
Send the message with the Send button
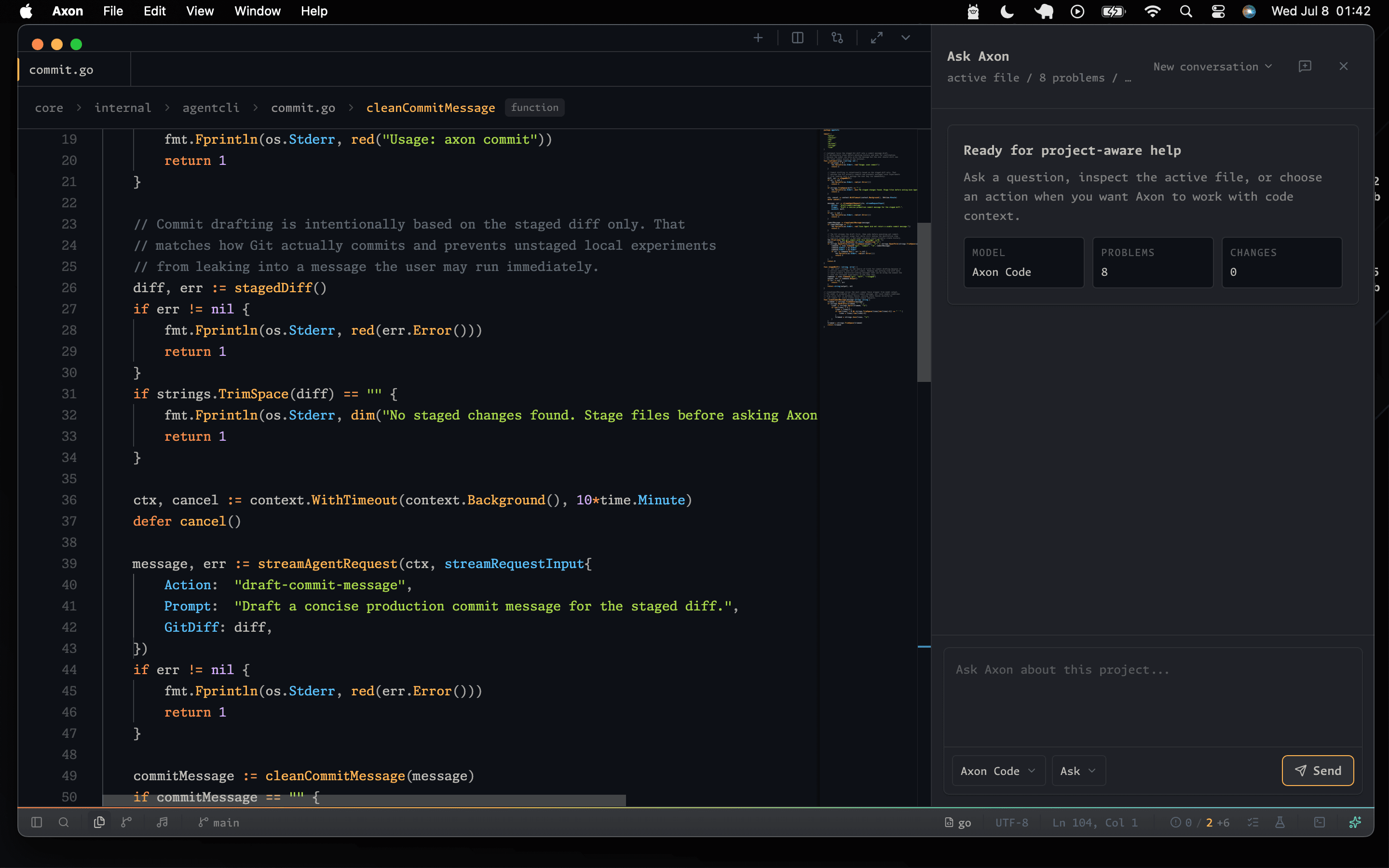tap(1318, 771)
